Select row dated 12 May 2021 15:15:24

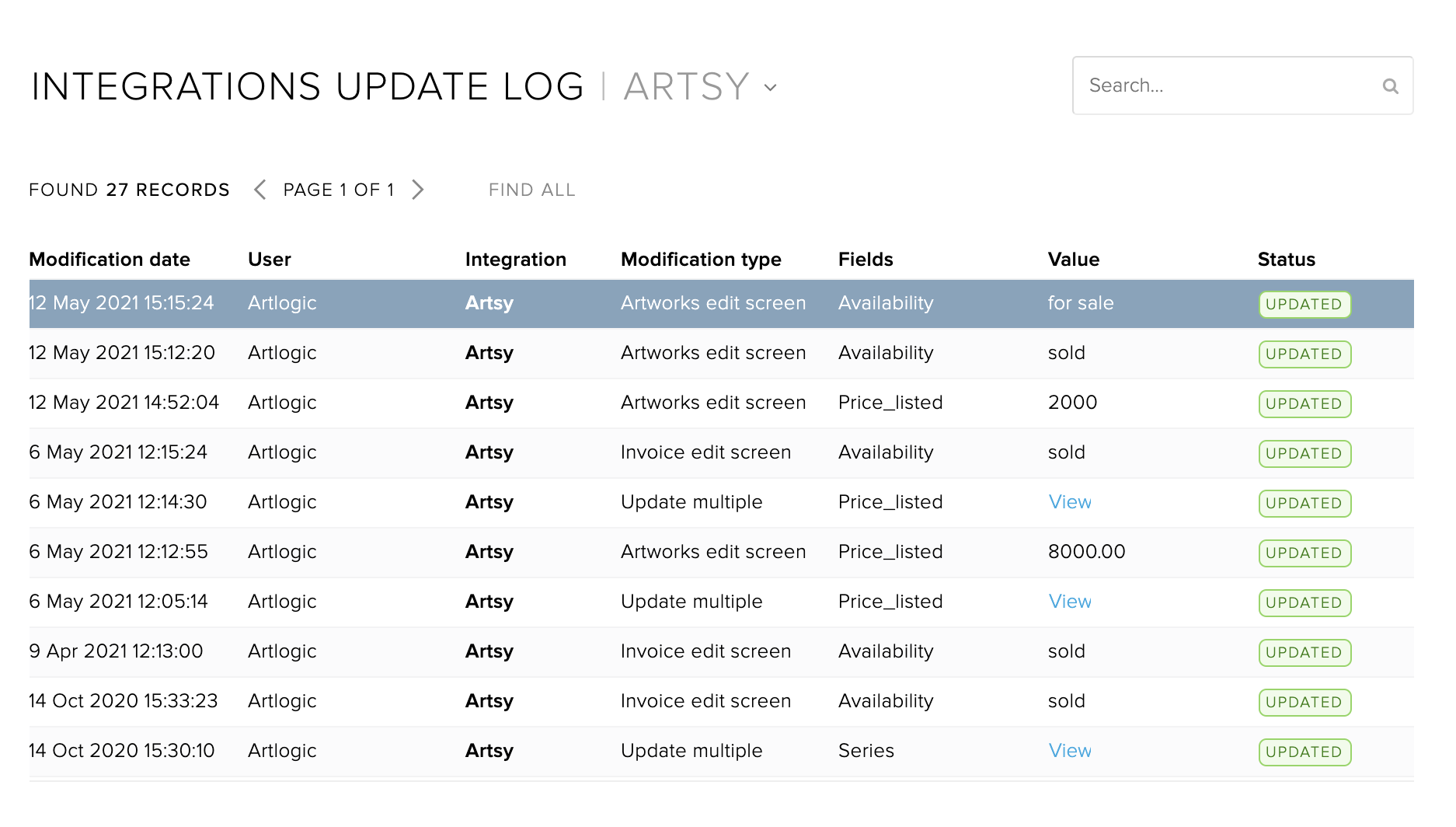tap(721, 304)
